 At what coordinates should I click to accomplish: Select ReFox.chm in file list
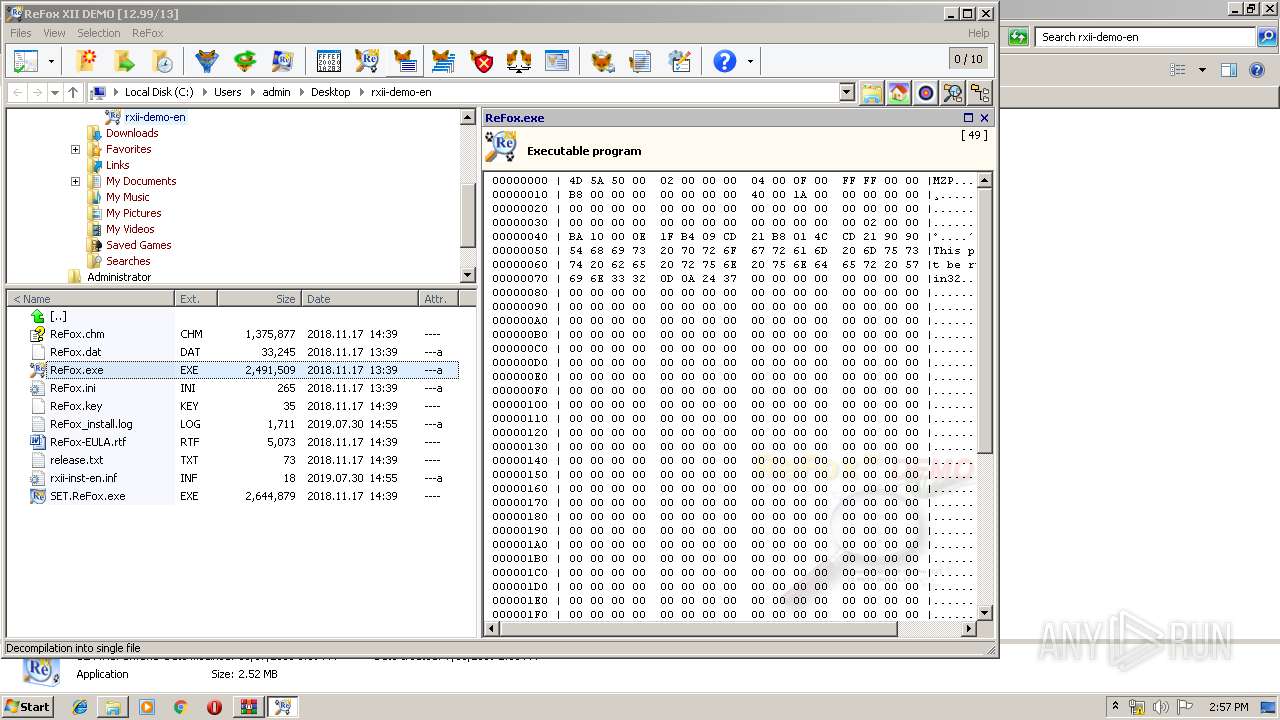pos(77,334)
